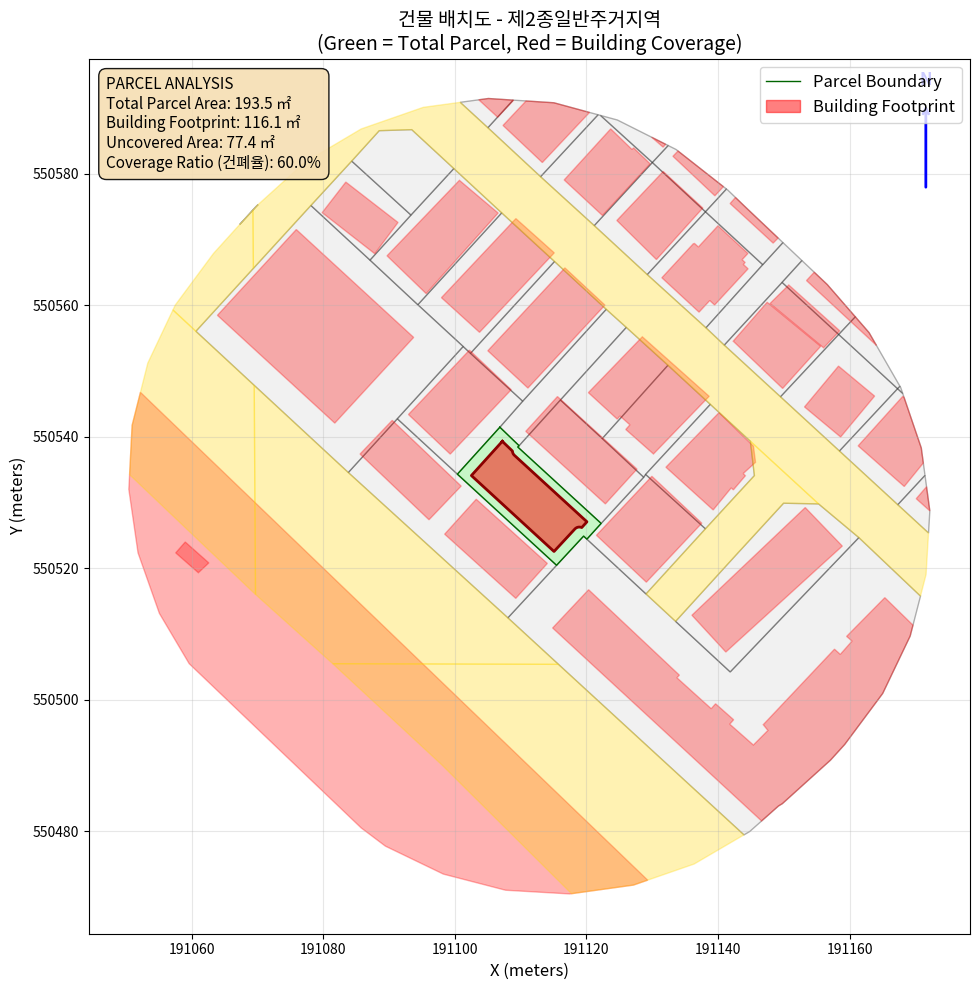Click the subtitle explaining Green and Red
Image resolution: width=979 pixels, height=990 pixels.
pos(529,43)
